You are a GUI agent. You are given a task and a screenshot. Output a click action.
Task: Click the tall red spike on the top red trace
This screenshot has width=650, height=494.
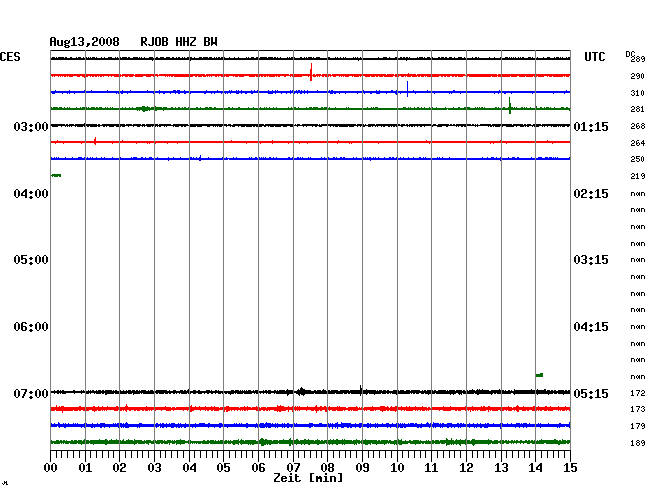pos(311,72)
